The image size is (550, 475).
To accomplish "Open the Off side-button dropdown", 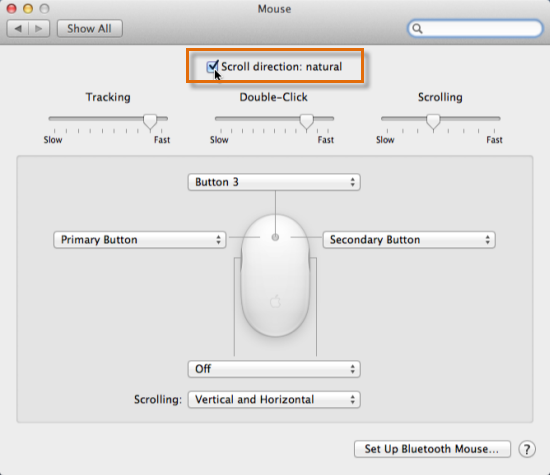I will click(274, 369).
